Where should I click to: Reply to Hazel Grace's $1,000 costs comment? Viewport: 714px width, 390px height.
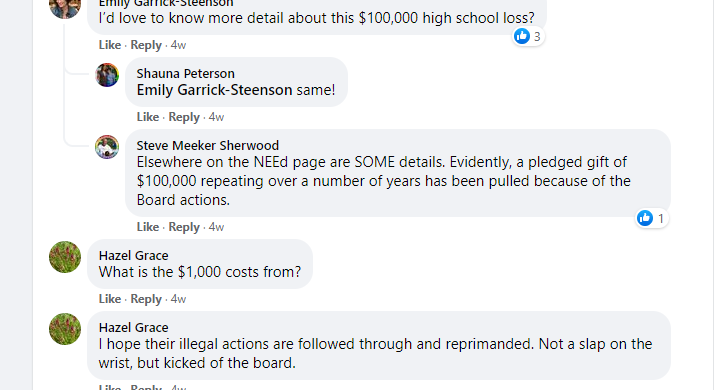[x=146, y=299]
